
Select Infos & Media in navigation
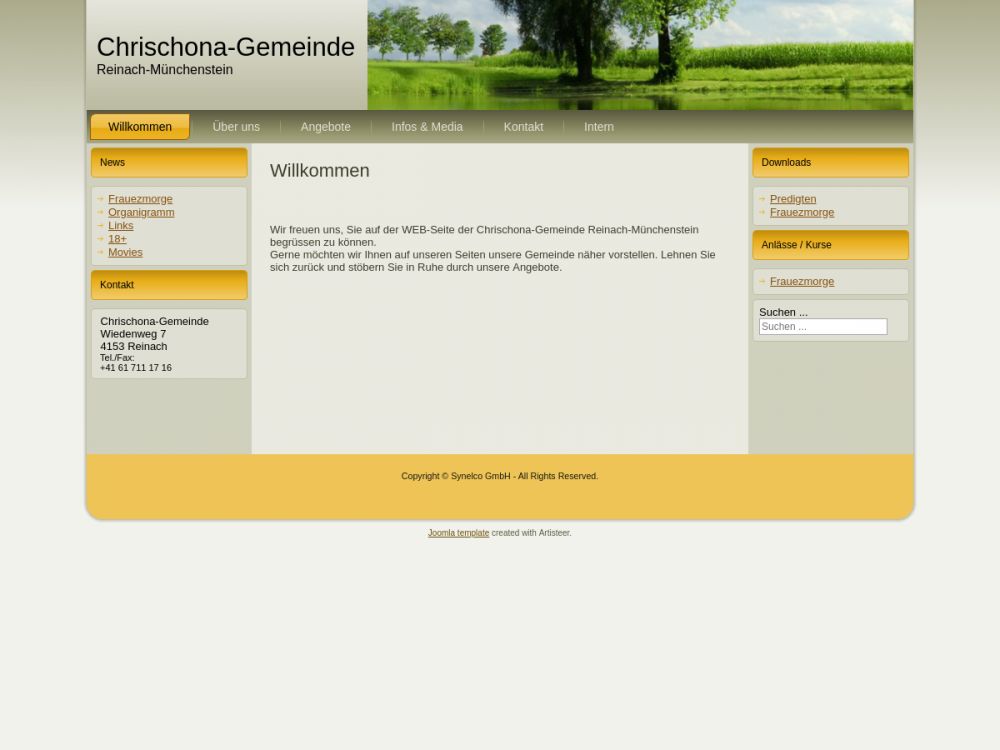pyautogui.click(x=427, y=127)
